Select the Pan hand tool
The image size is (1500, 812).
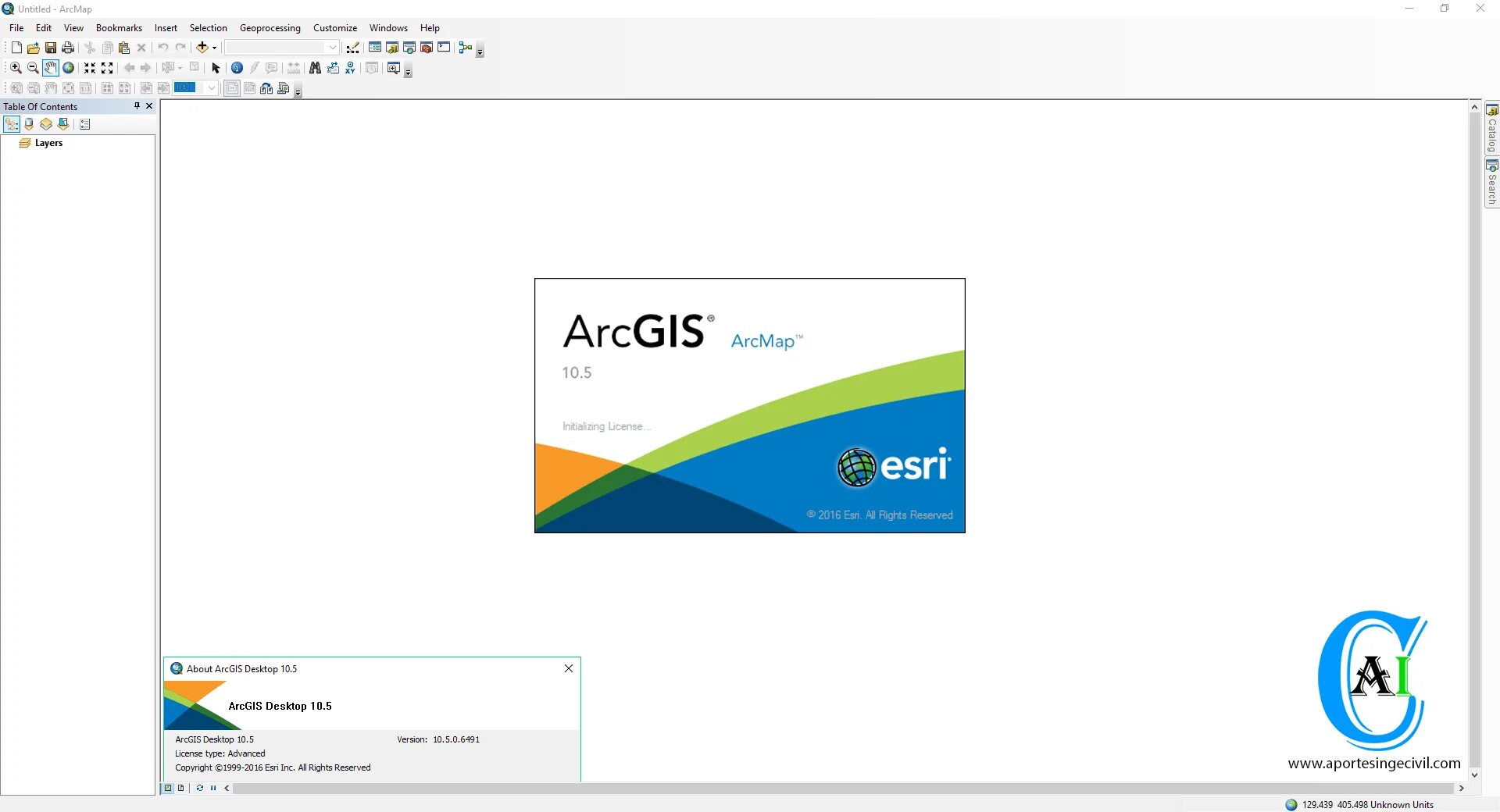click(x=50, y=68)
